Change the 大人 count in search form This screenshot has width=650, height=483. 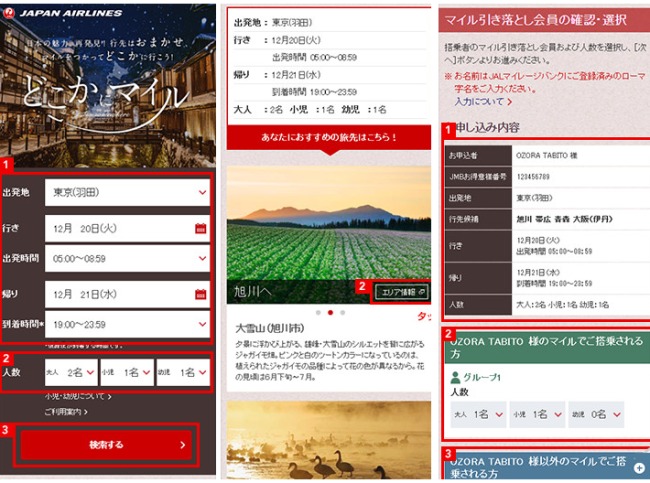tap(75, 372)
